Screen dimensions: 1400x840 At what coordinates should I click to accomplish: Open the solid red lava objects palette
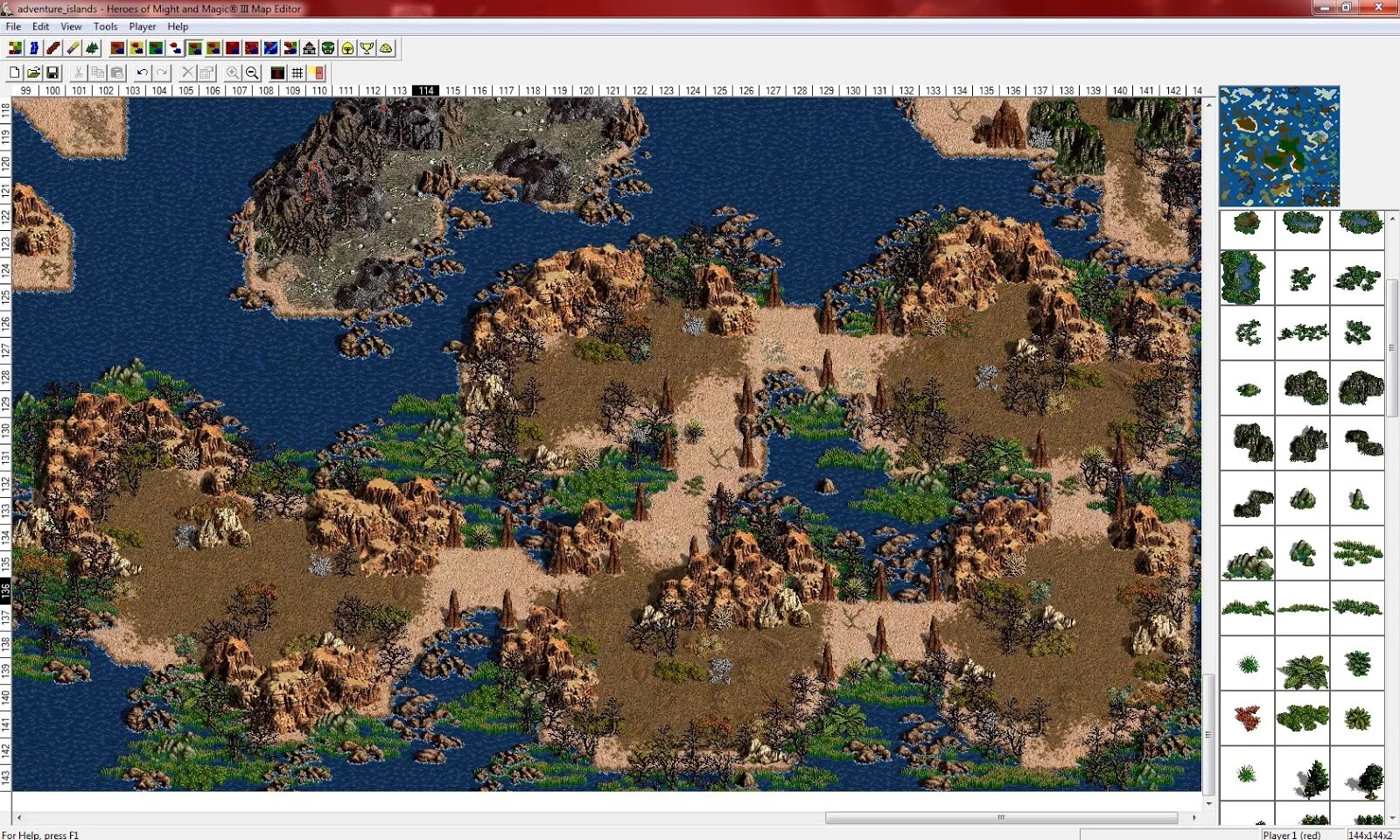(233, 48)
